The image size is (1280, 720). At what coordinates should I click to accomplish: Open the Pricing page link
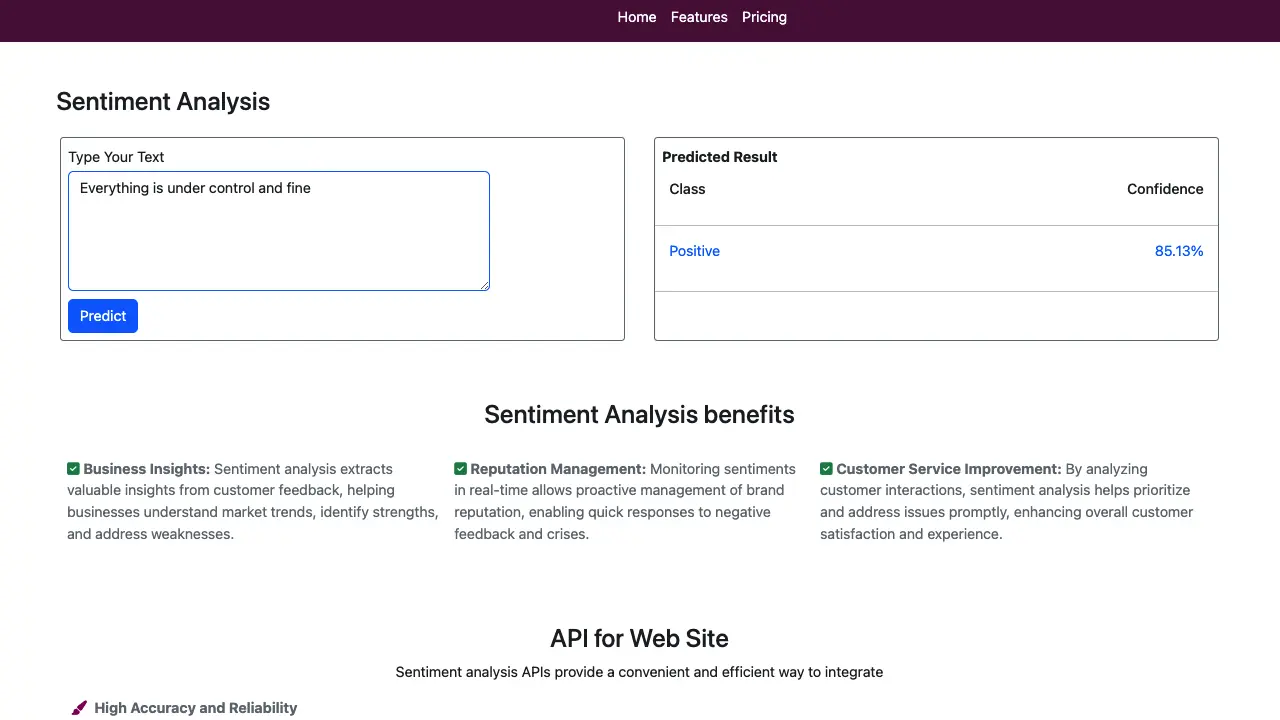click(x=764, y=17)
